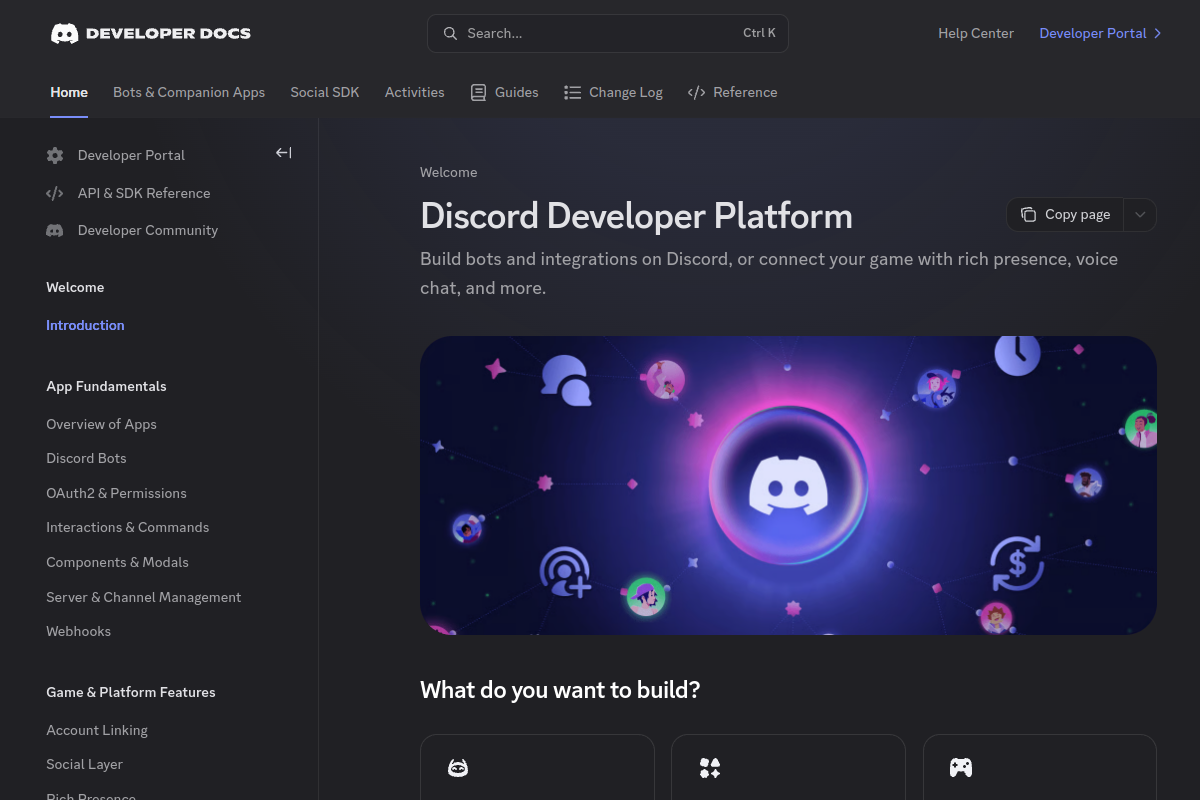Image resolution: width=1200 pixels, height=800 pixels.
Task: Open the Change Log tab
Action: click(613, 92)
